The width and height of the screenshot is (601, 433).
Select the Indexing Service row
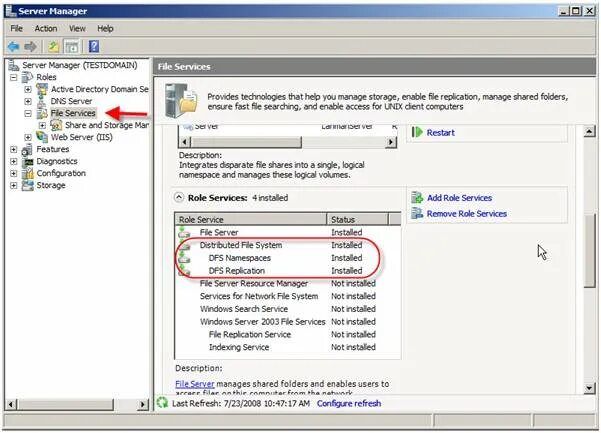288,347
